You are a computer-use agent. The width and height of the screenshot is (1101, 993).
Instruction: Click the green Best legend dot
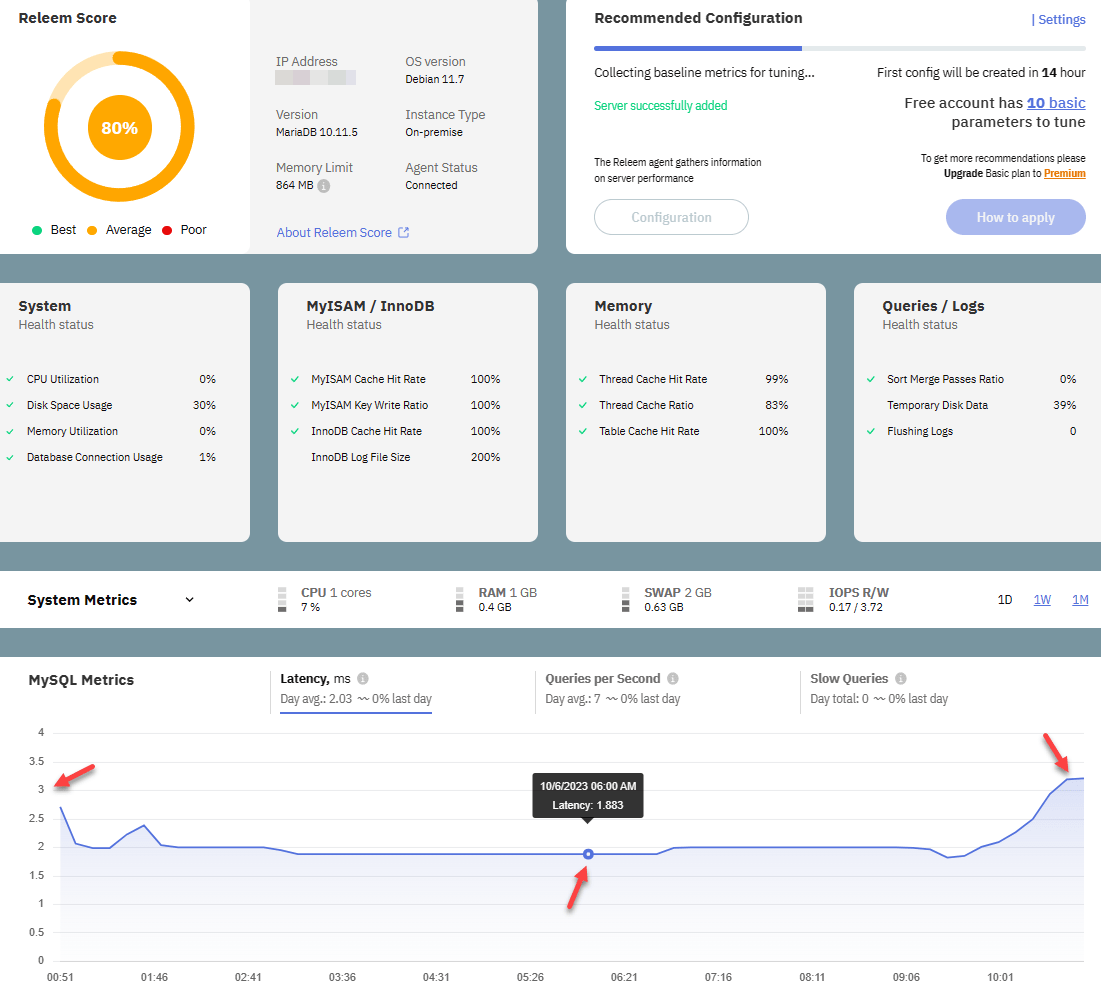click(x=37, y=230)
